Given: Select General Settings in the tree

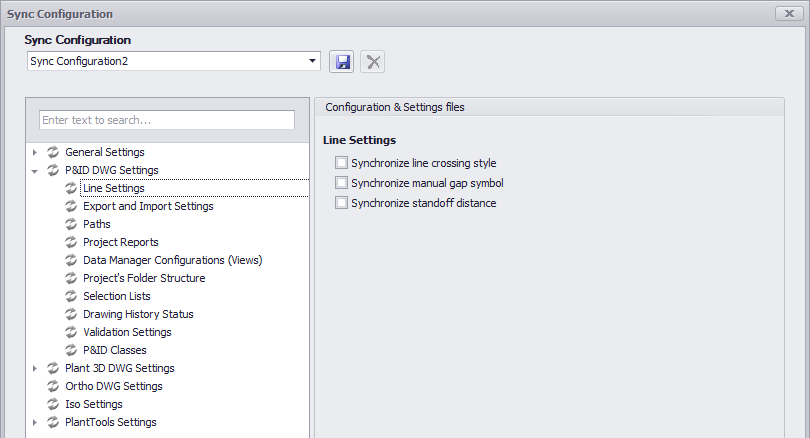Looking at the screenshot, I should [105, 152].
